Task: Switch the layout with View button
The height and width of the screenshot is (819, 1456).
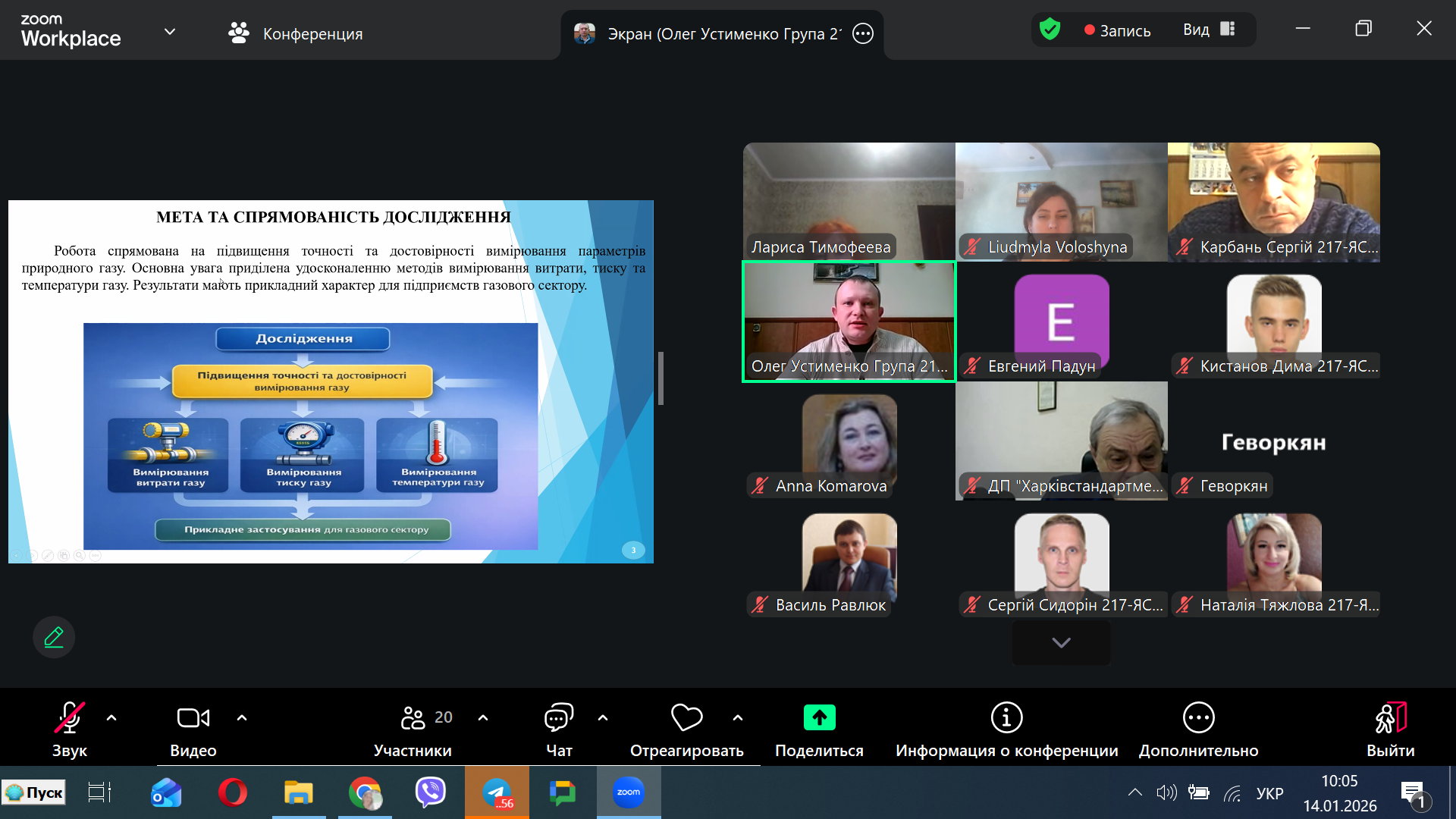Action: coord(1210,30)
